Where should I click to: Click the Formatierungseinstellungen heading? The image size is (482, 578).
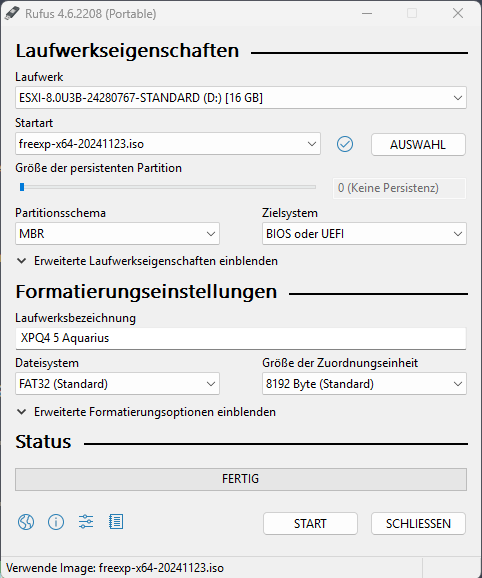click(x=146, y=292)
